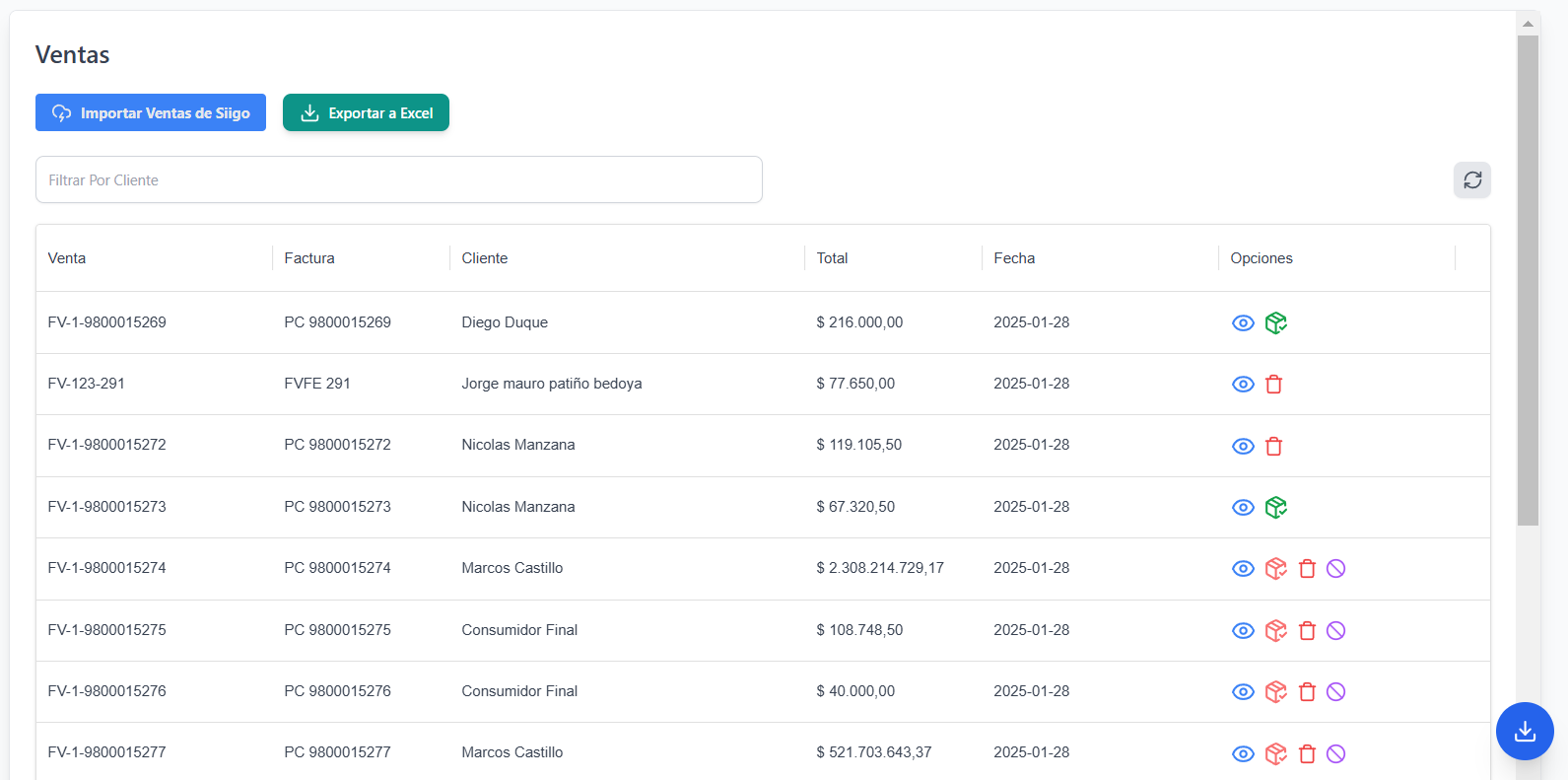Screen dimensions: 1568x780
Task: Click red package icon in FV-1-9800015277 row
Action: tap(1276, 754)
